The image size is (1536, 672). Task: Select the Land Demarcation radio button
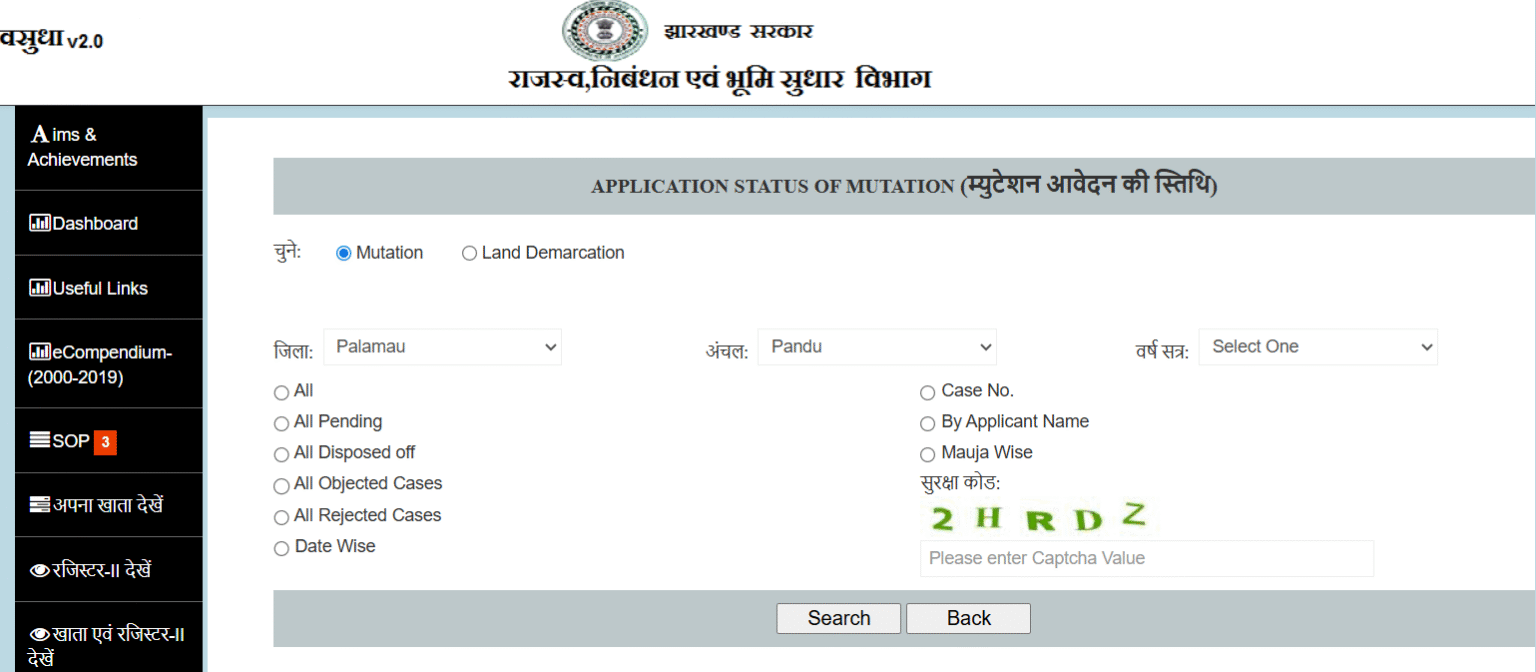click(x=469, y=254)
